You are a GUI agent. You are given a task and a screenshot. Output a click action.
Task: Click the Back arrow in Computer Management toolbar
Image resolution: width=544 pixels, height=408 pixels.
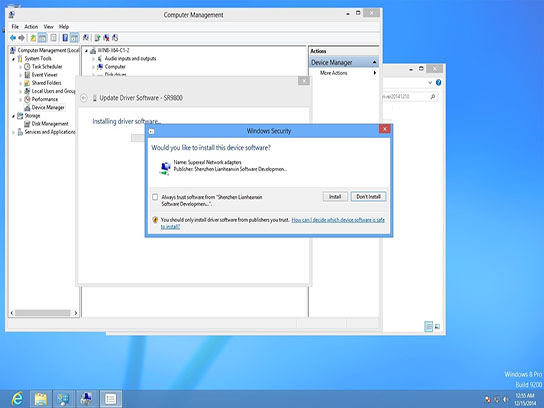(x=13, y=38)
